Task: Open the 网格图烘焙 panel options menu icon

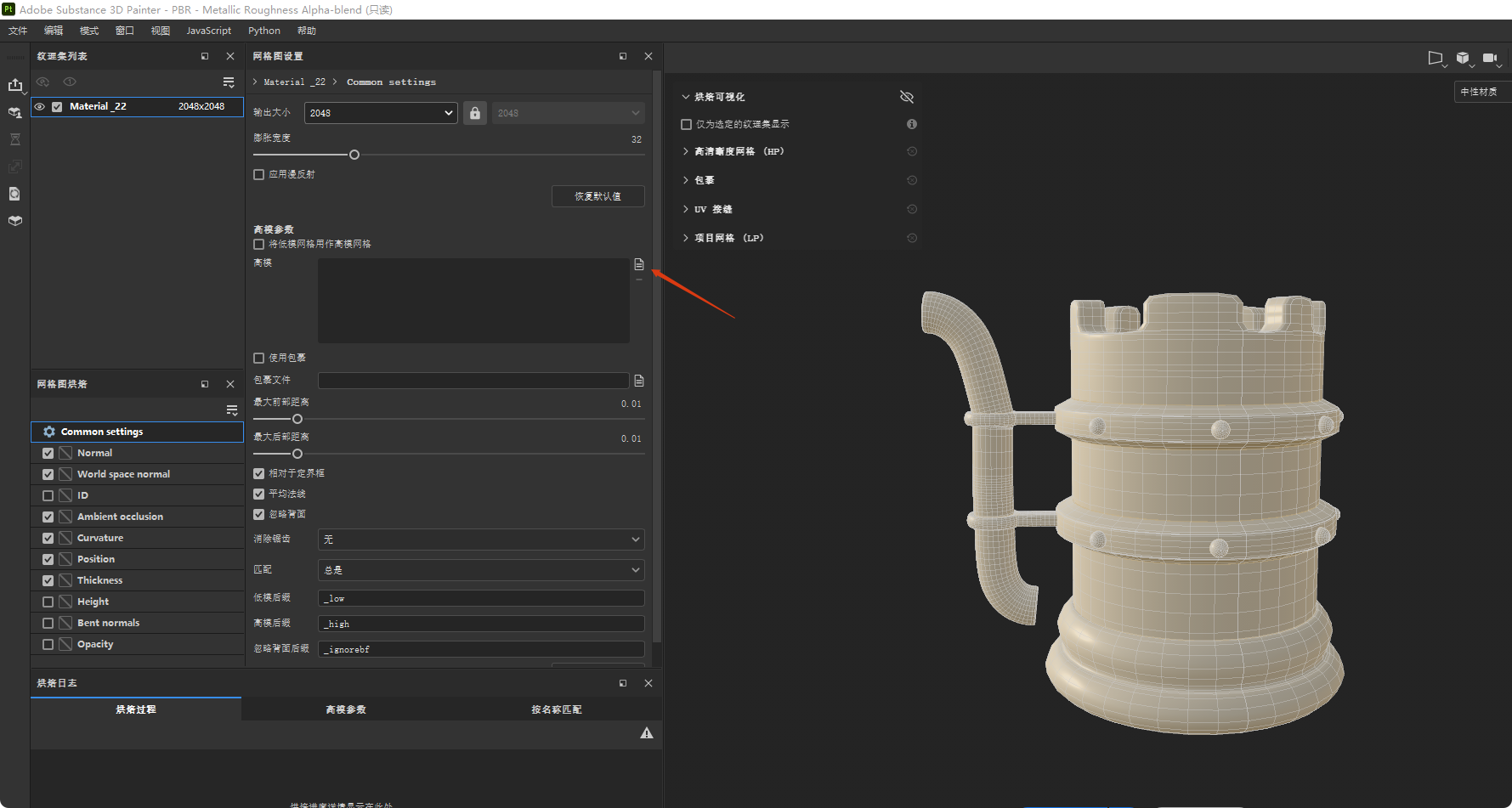Action: pyautogui.click(x=232, y=410)
